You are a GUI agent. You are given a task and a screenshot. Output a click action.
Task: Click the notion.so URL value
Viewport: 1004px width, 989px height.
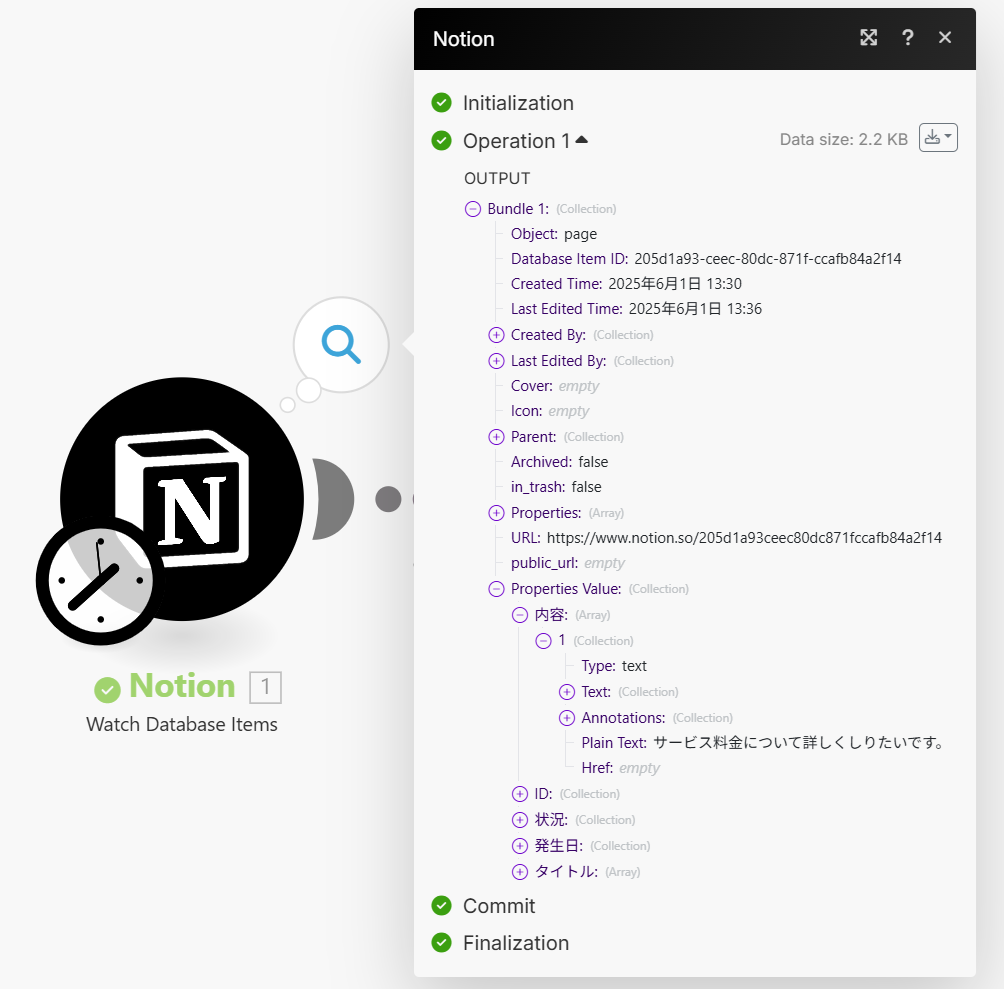[x=744, y=538]
